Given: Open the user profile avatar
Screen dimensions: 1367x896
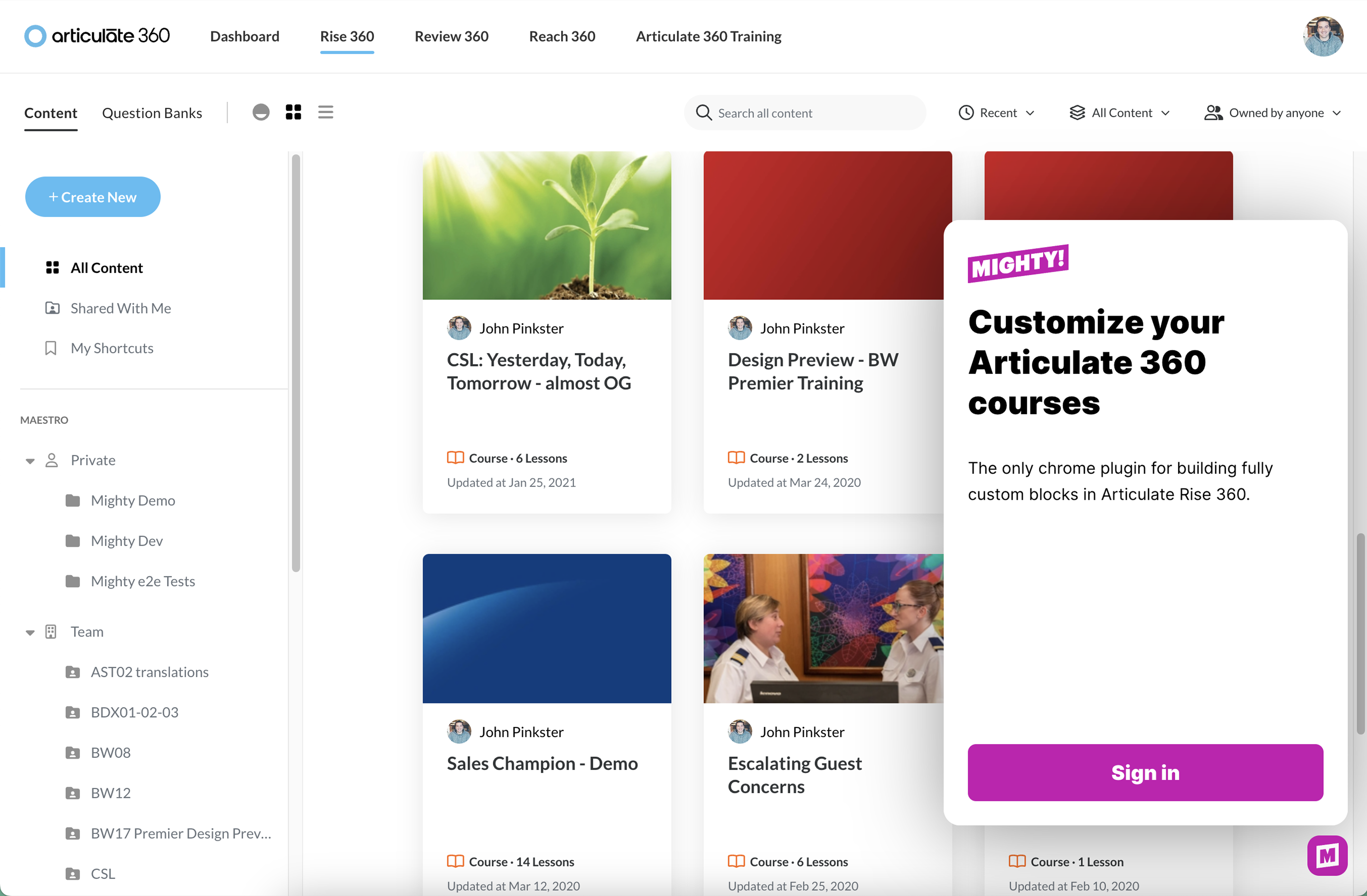Looking at the screenshot, I should pos(1323,36).
